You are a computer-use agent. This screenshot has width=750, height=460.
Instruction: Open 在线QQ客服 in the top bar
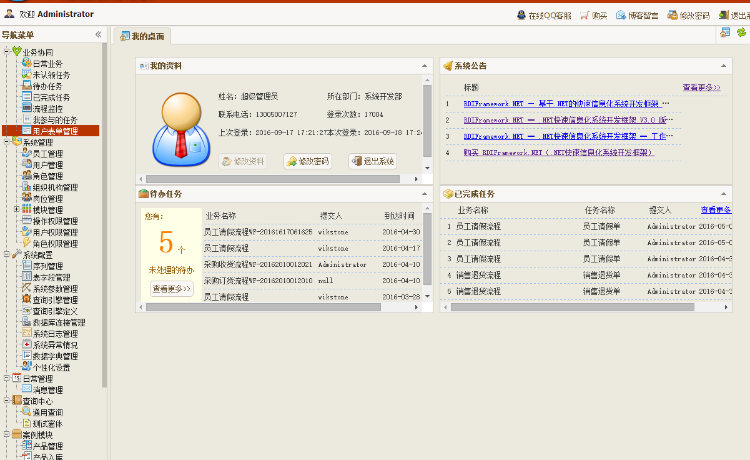click(544, 15)
